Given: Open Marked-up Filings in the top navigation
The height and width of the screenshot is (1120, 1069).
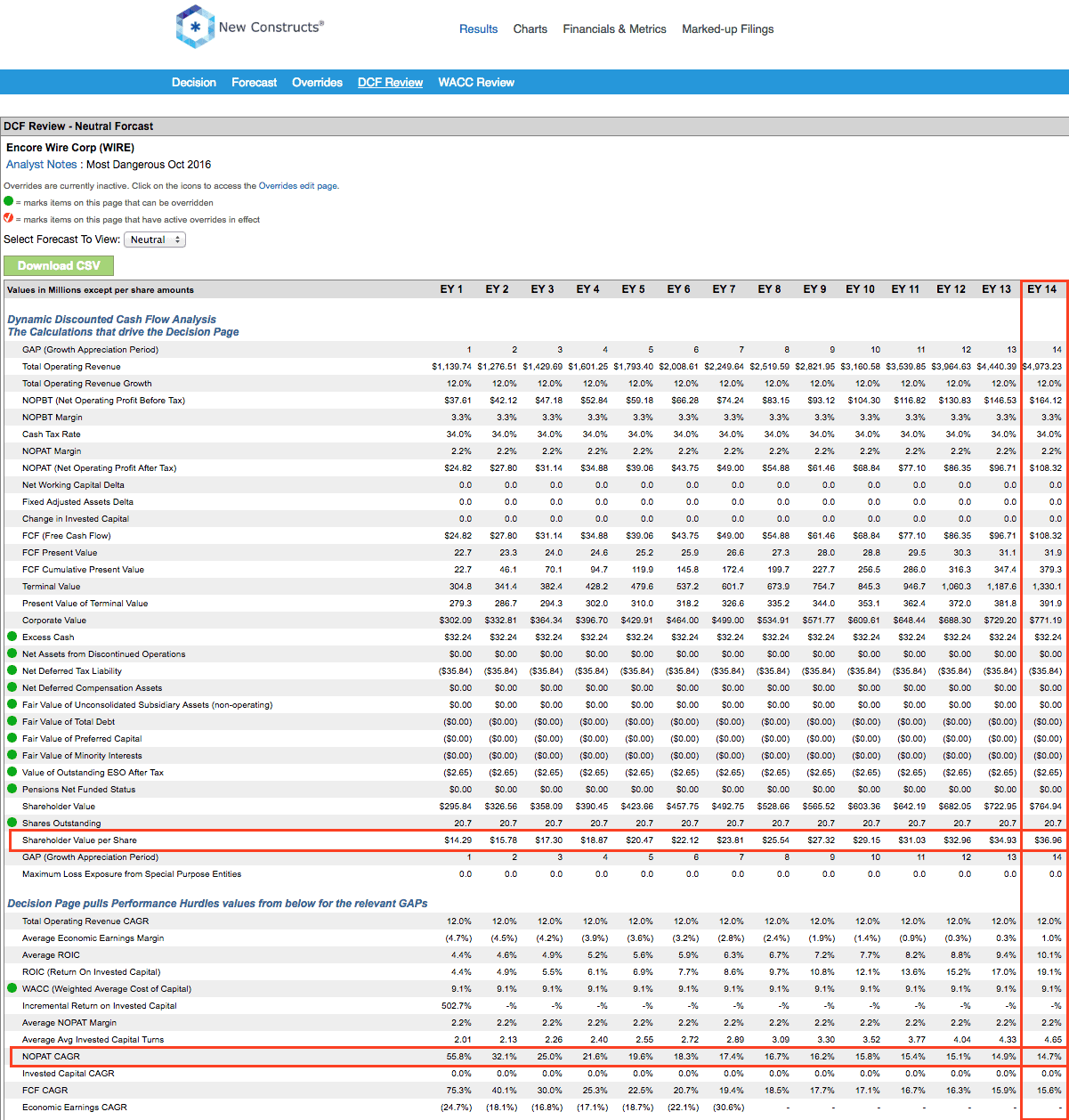Looking at the screenshot, I should click(x=728, y=29).
